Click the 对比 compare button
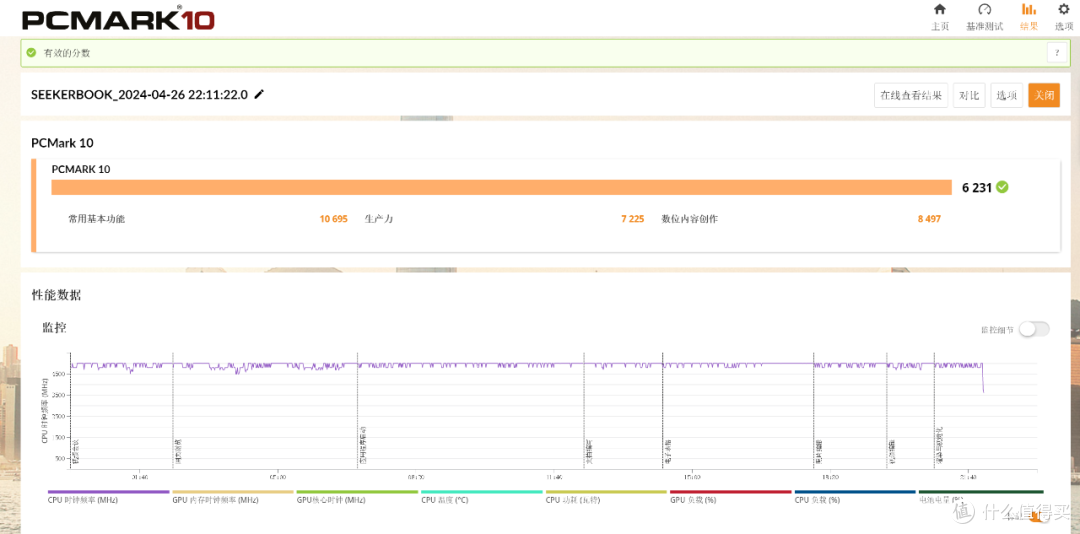Screen dimensions: 1080x534 point(969,95)
